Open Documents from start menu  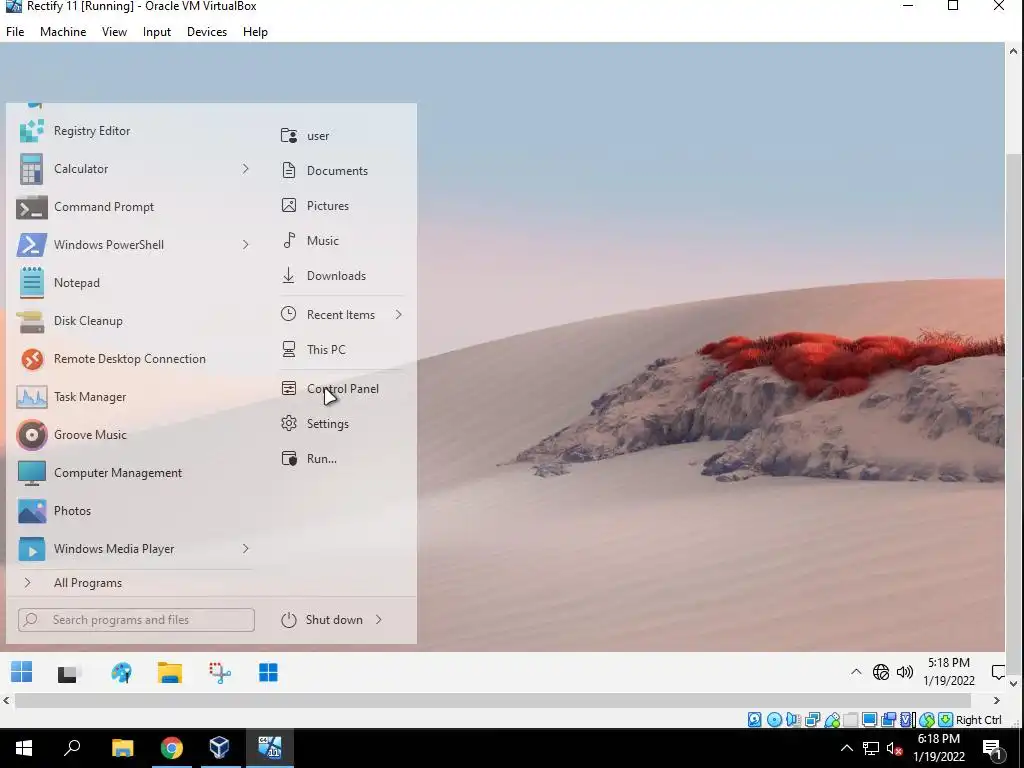click(x=337, y=170)
